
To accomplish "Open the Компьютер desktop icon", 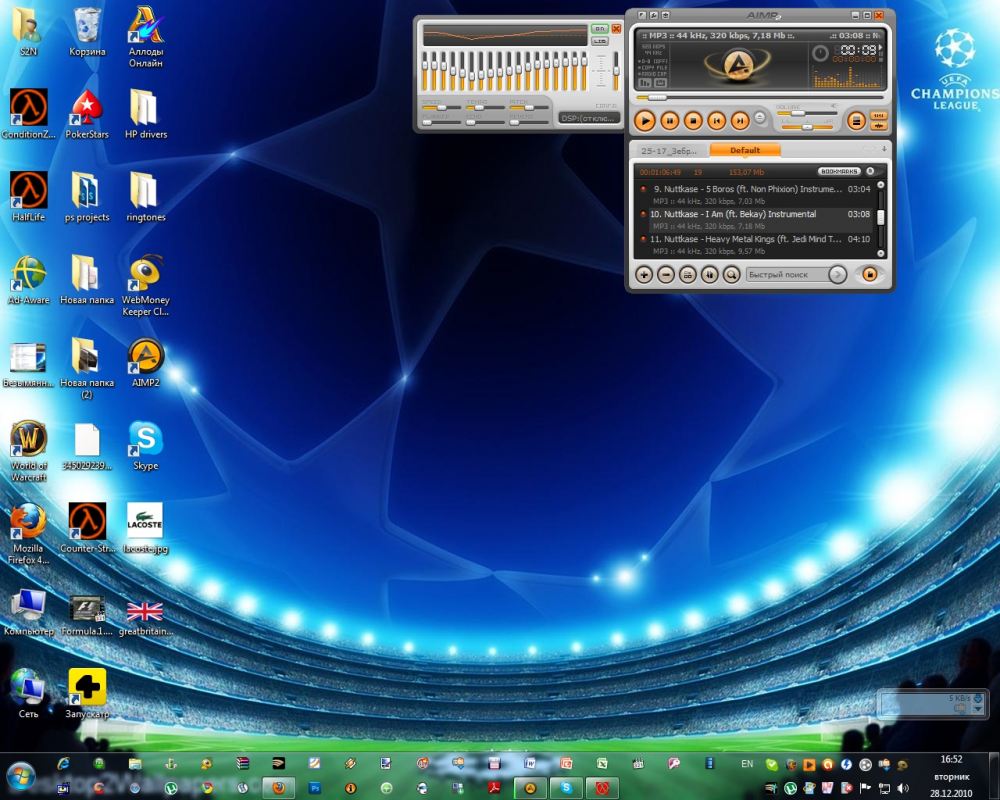I will [28, 612].
